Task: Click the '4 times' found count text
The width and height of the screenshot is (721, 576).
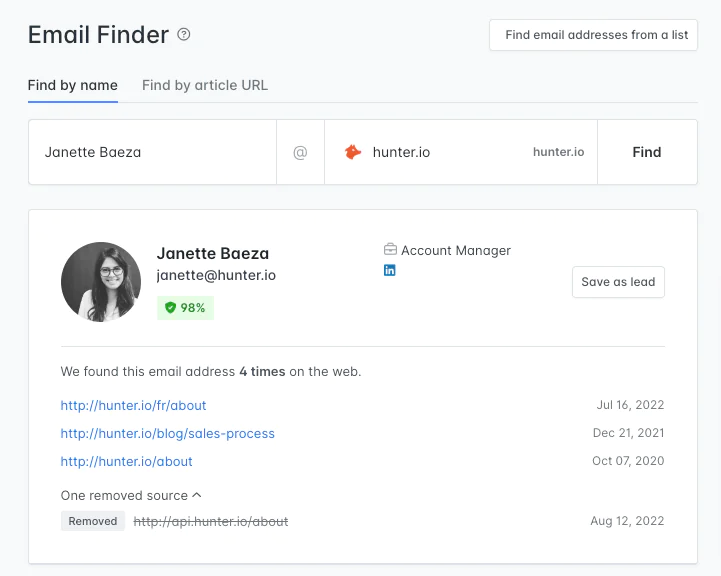Action: tap(262, 371)
